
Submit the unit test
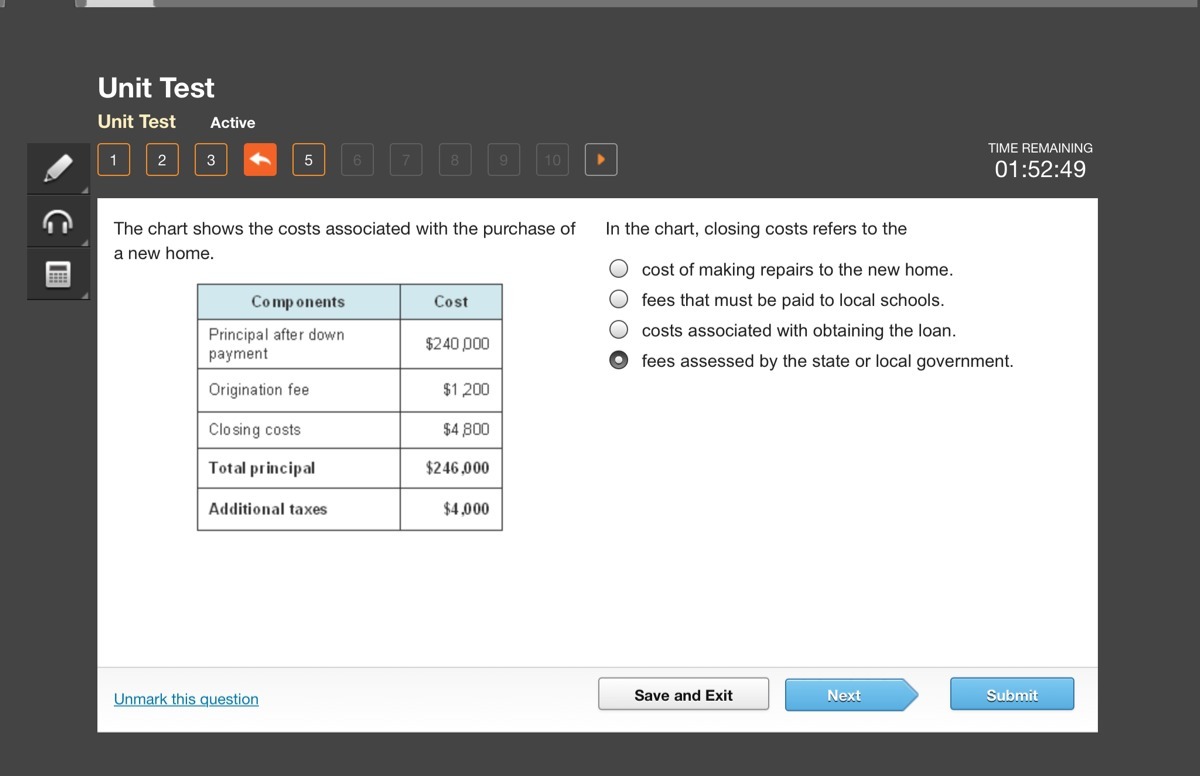(x=1012, y=694)
